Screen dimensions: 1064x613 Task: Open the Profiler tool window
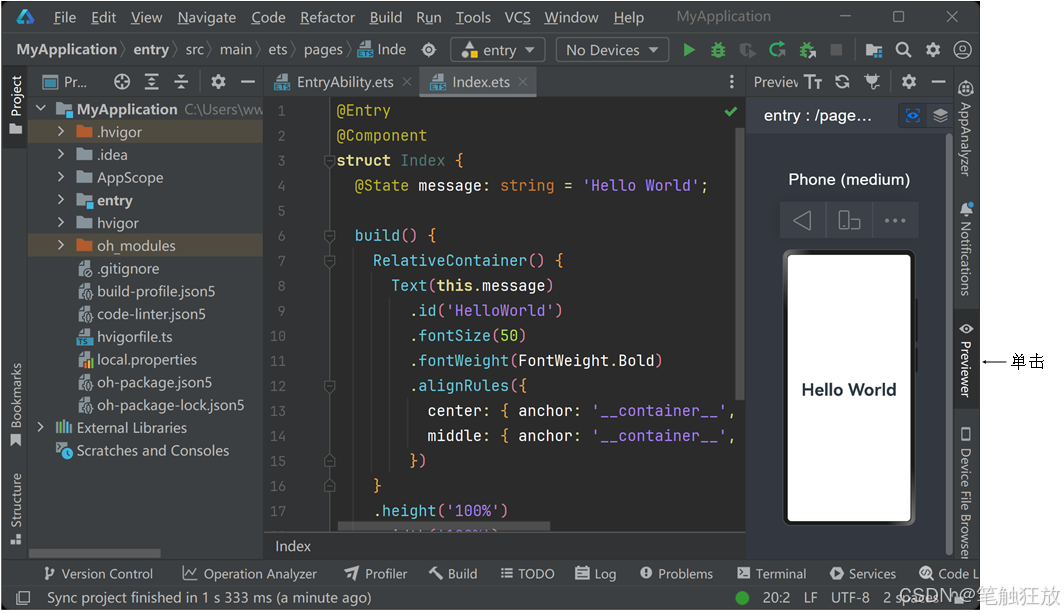pos(375,574)
